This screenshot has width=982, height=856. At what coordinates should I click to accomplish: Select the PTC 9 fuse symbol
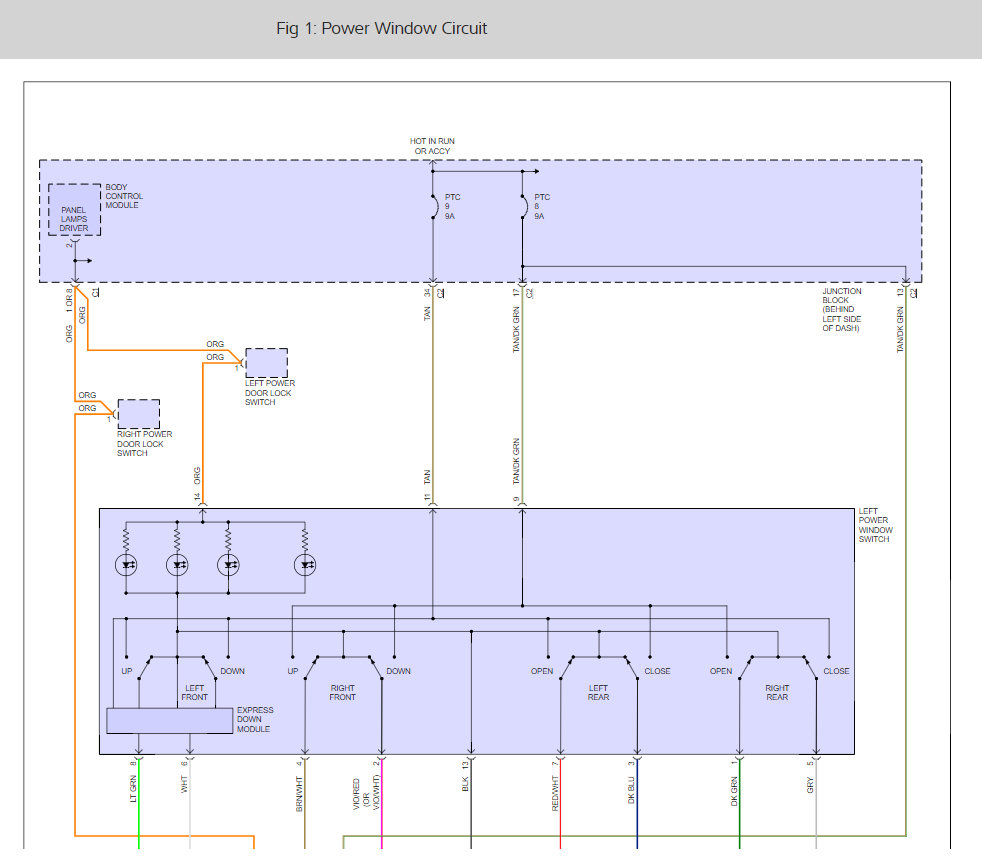[x=433, y=208]
